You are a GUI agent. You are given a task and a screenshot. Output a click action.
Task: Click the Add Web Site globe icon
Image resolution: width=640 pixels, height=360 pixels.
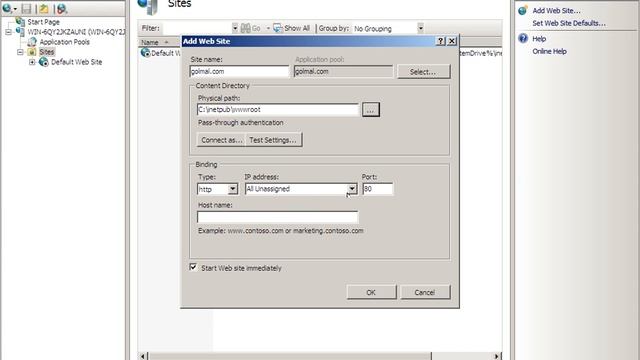pos(523,11)
